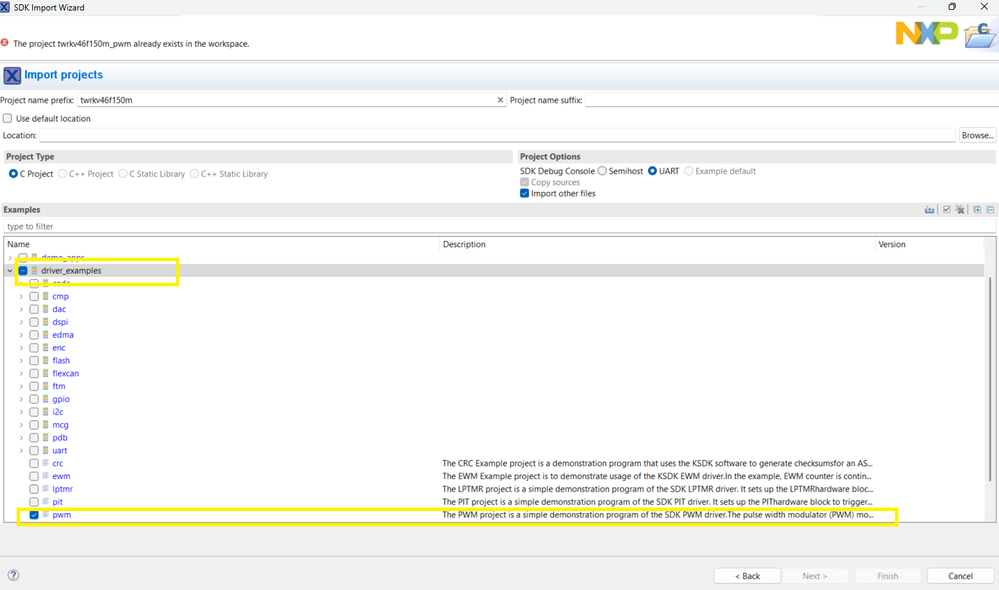Click the PWM project description text
999x590 pixels.
658,515
